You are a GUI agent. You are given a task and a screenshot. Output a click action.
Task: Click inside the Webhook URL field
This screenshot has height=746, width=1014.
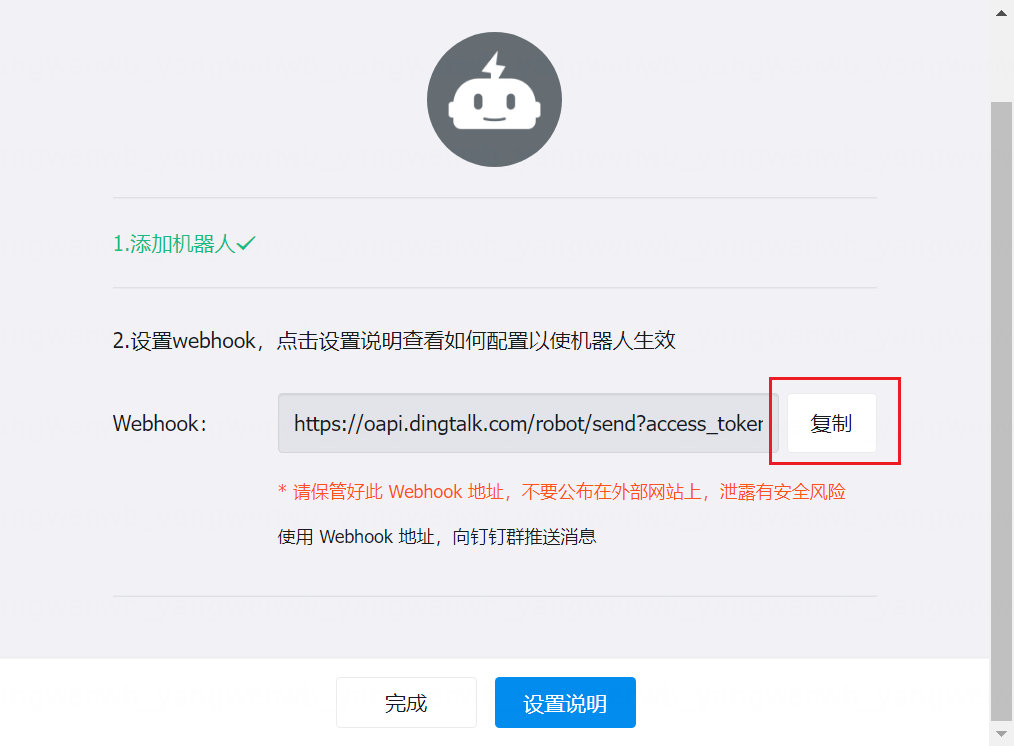tap(528, 423)
